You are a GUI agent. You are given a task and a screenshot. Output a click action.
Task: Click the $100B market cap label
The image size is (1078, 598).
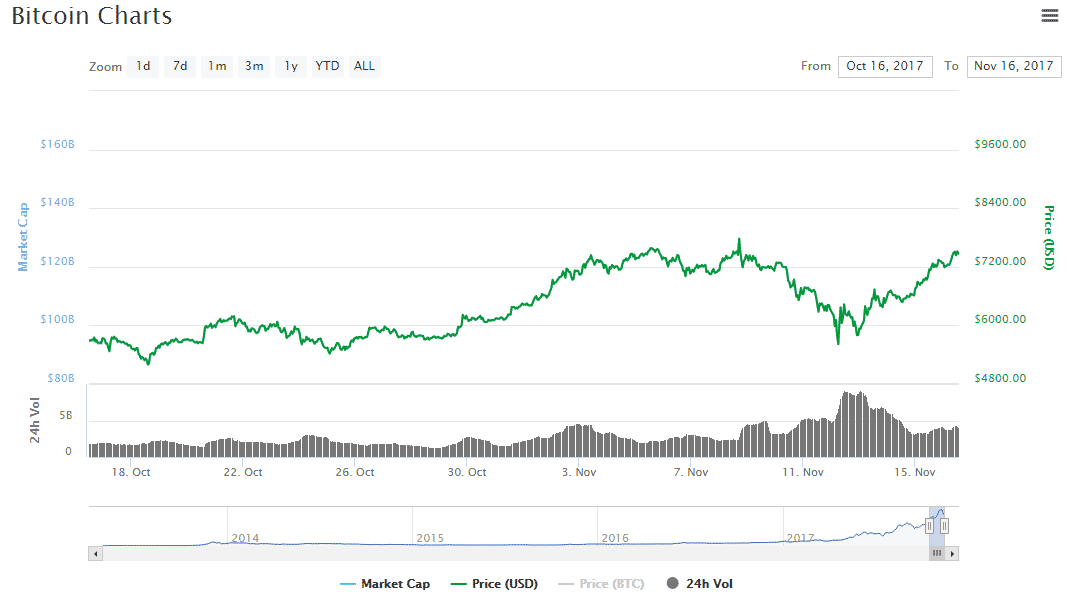tap(57, 319)
